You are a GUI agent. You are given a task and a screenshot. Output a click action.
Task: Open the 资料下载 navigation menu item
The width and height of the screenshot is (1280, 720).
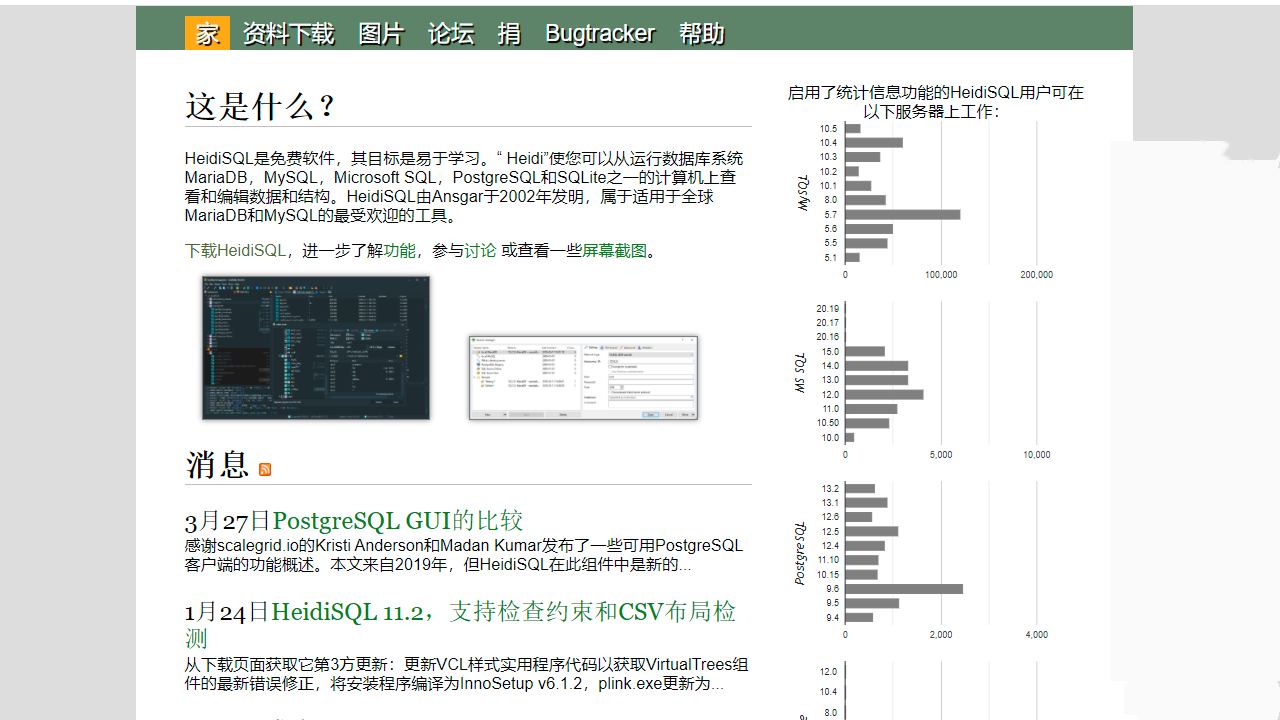coord(288,33)
